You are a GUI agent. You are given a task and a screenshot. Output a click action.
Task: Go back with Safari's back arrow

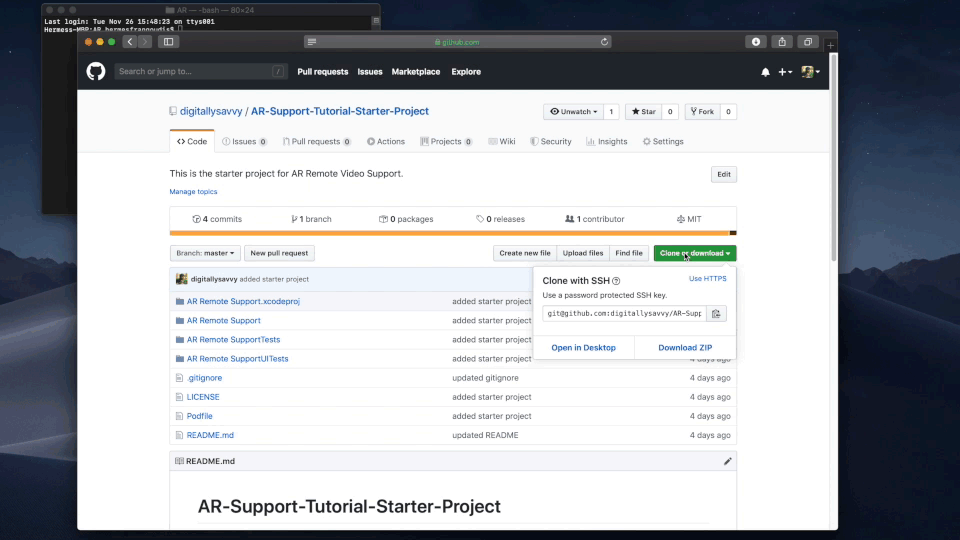130,42
